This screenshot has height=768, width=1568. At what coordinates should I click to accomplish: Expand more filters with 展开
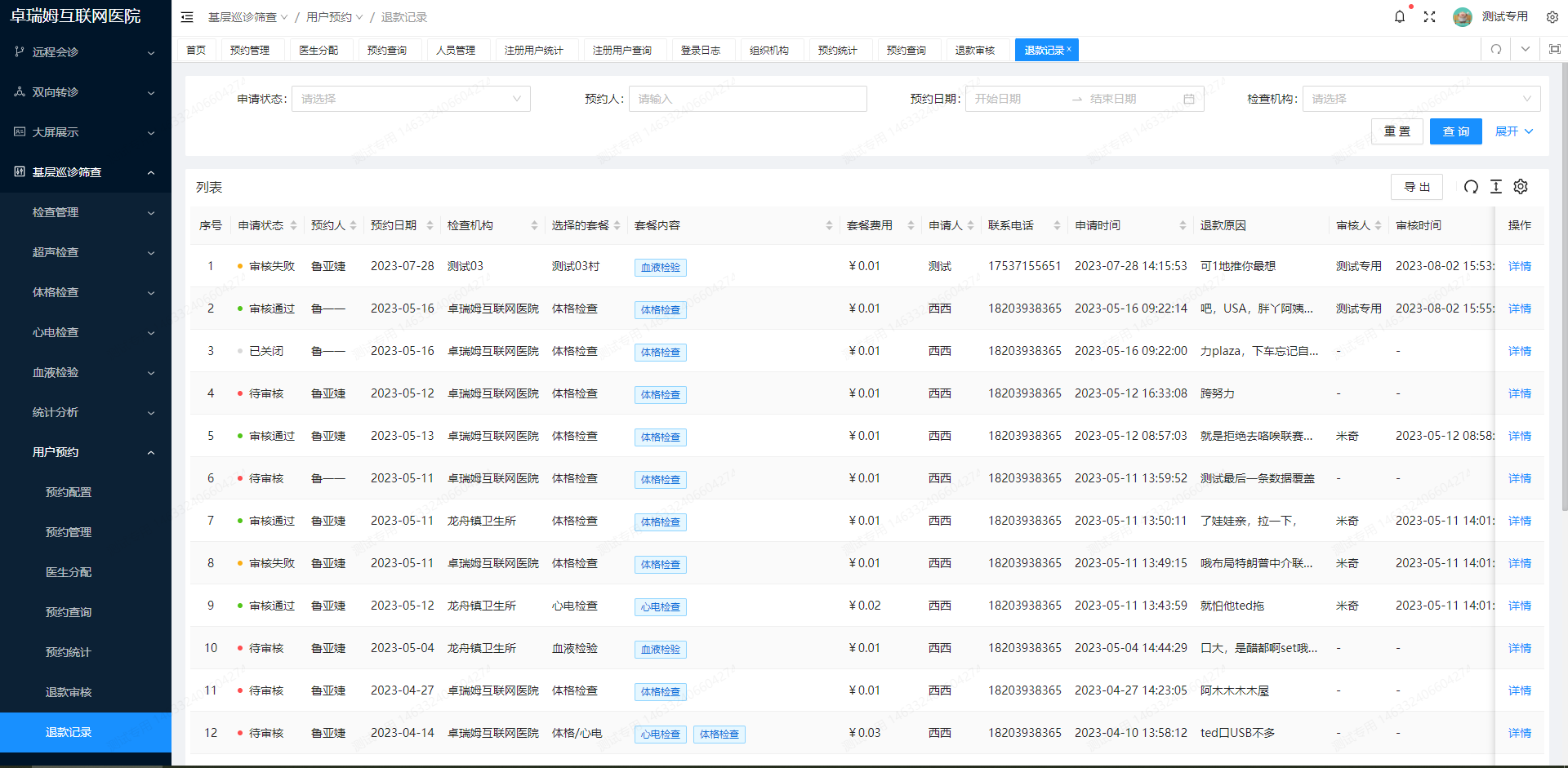pyautogui.click(x=1514, y=131)
